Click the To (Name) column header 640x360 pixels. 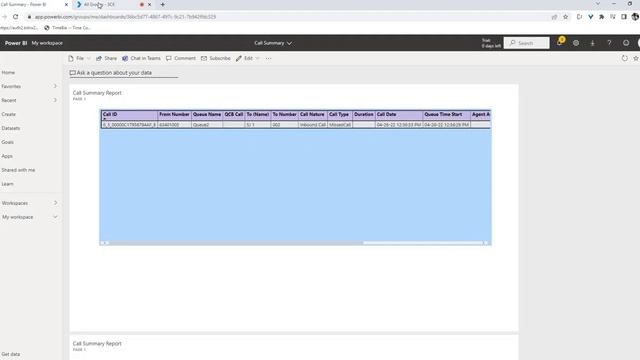(x=258, y=115)
